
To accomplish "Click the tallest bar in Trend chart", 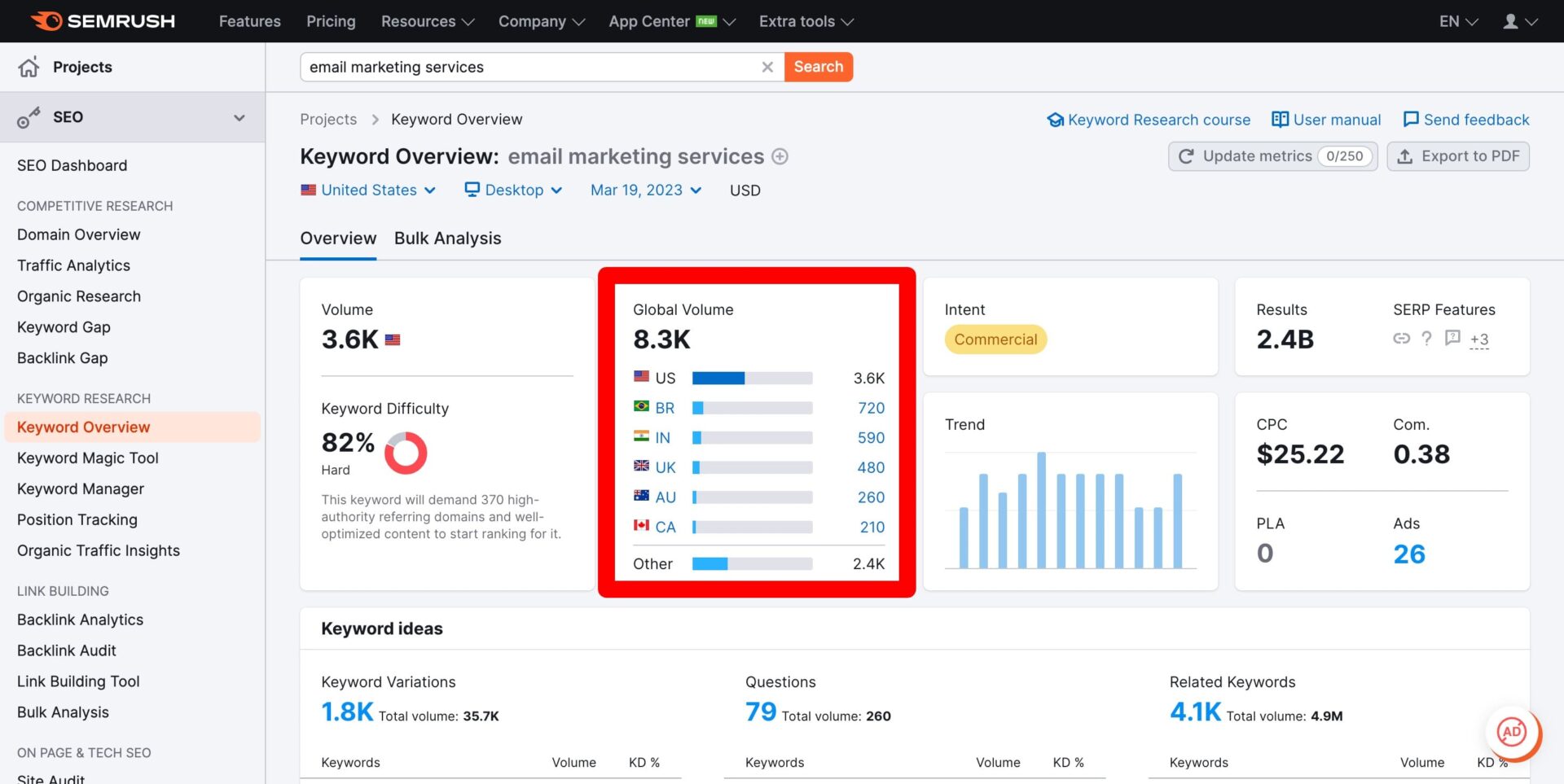I will pos(1041,510).
